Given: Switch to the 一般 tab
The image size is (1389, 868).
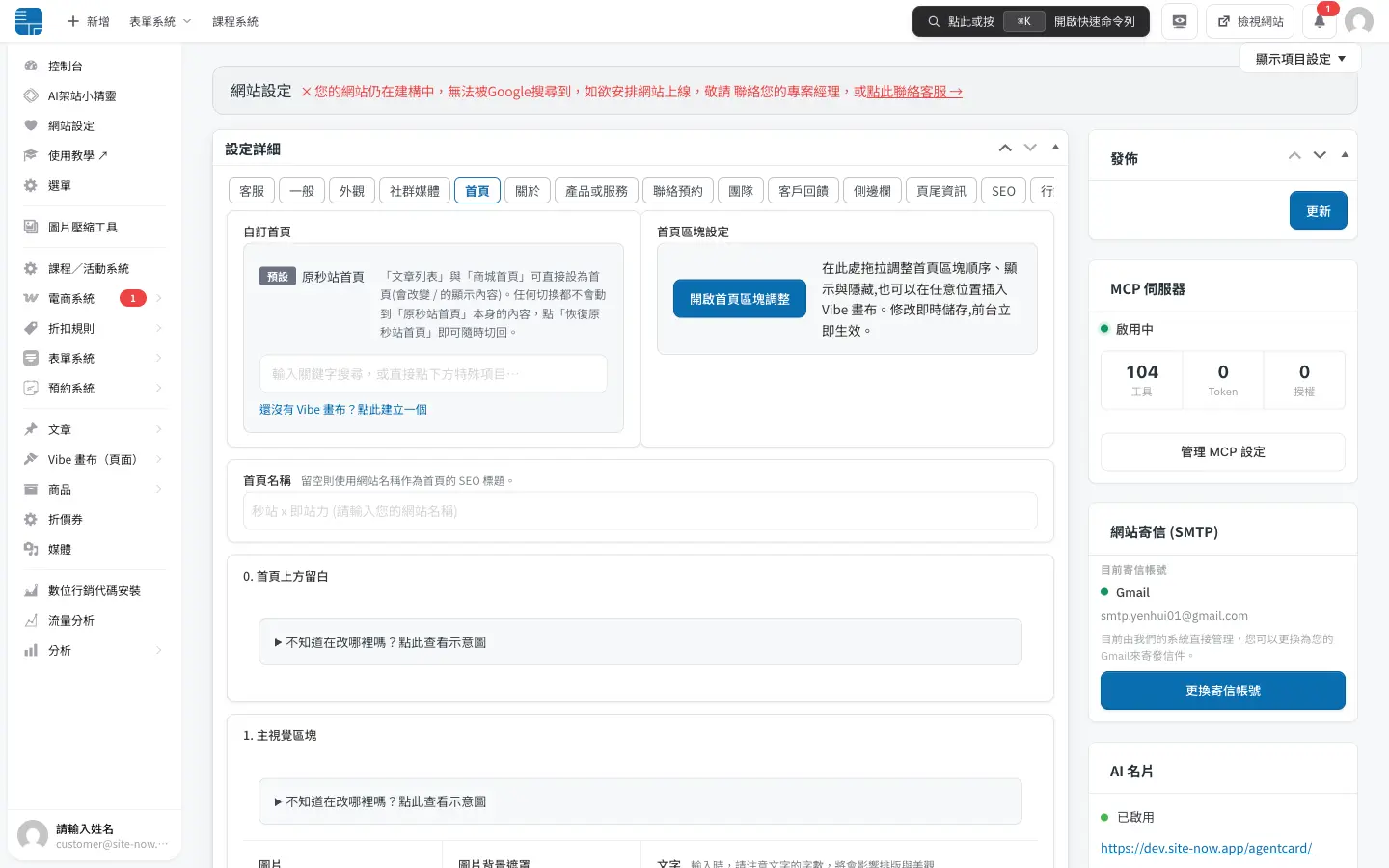Looking at the screenshot, I should pyautogui.click(x=302, y=191).
